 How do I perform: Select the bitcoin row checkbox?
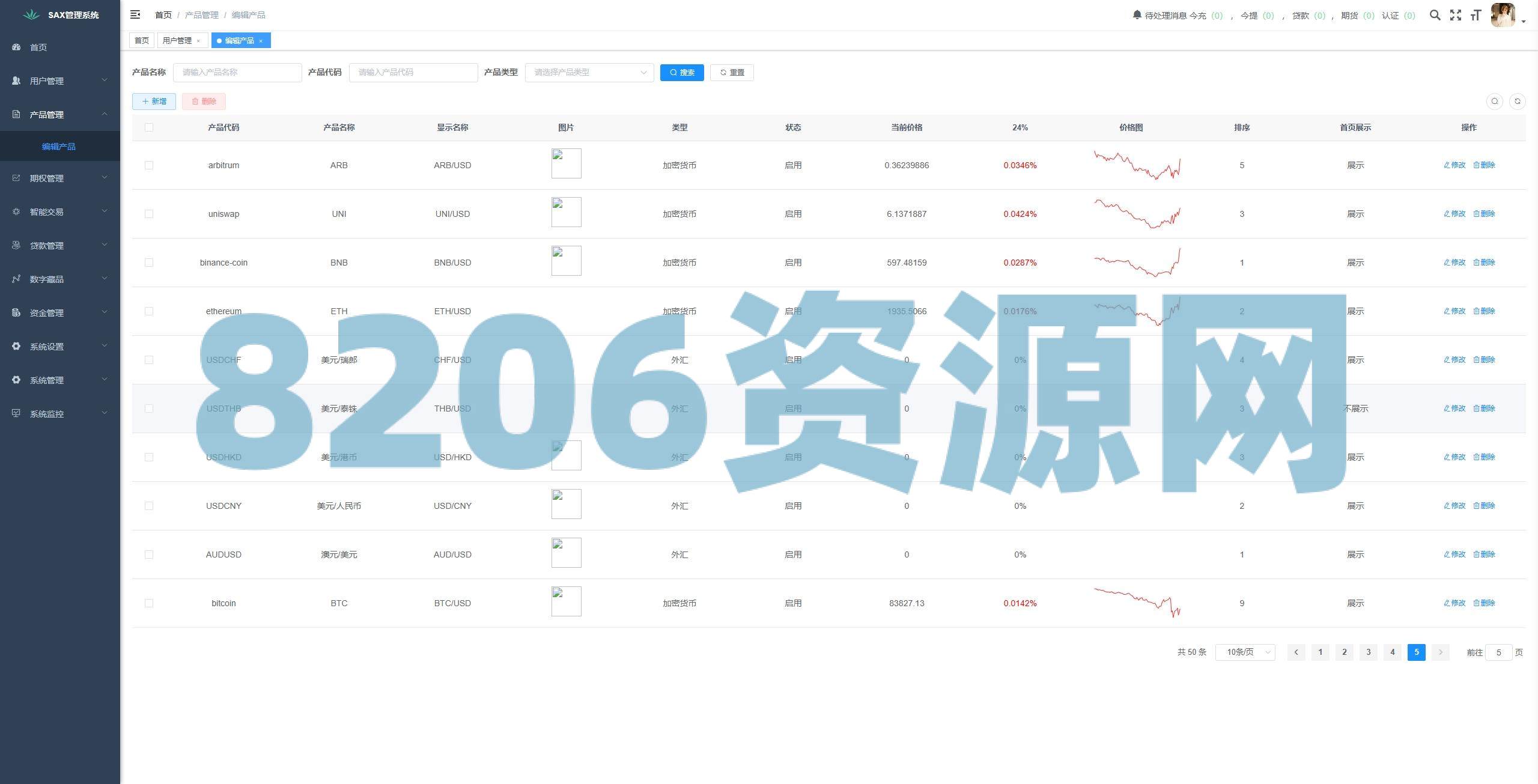pos(149,603)
